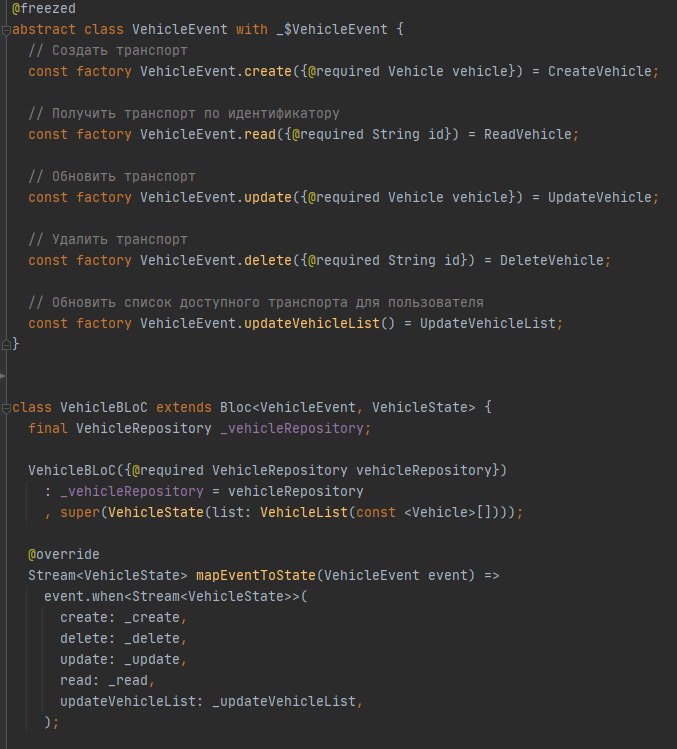Viewport: 677px width, 749px height.
Task: Click the comment about 'список доступного транспорта'
Action: tap(256, 303)
